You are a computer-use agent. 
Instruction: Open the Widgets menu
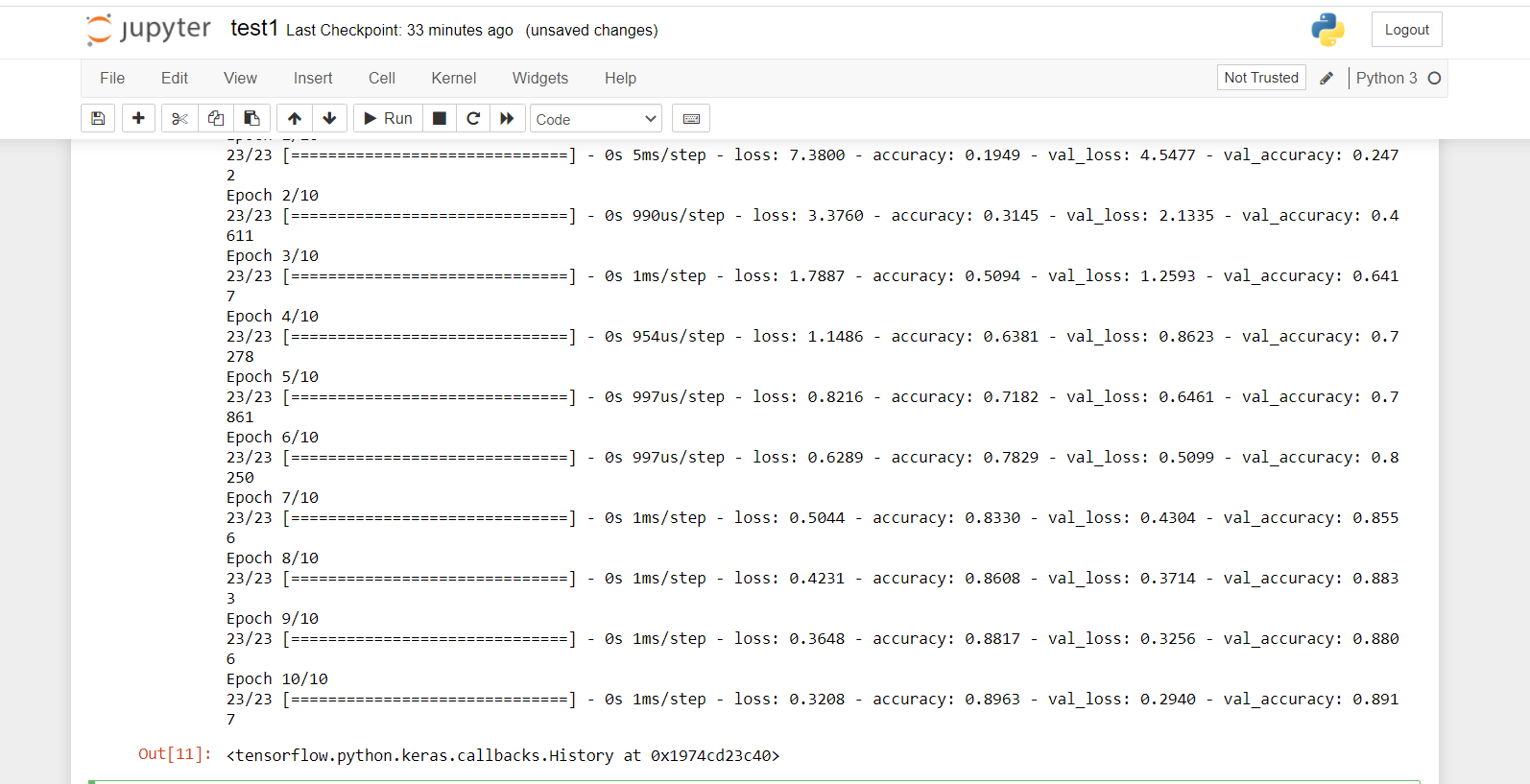[x=540, y=78]
